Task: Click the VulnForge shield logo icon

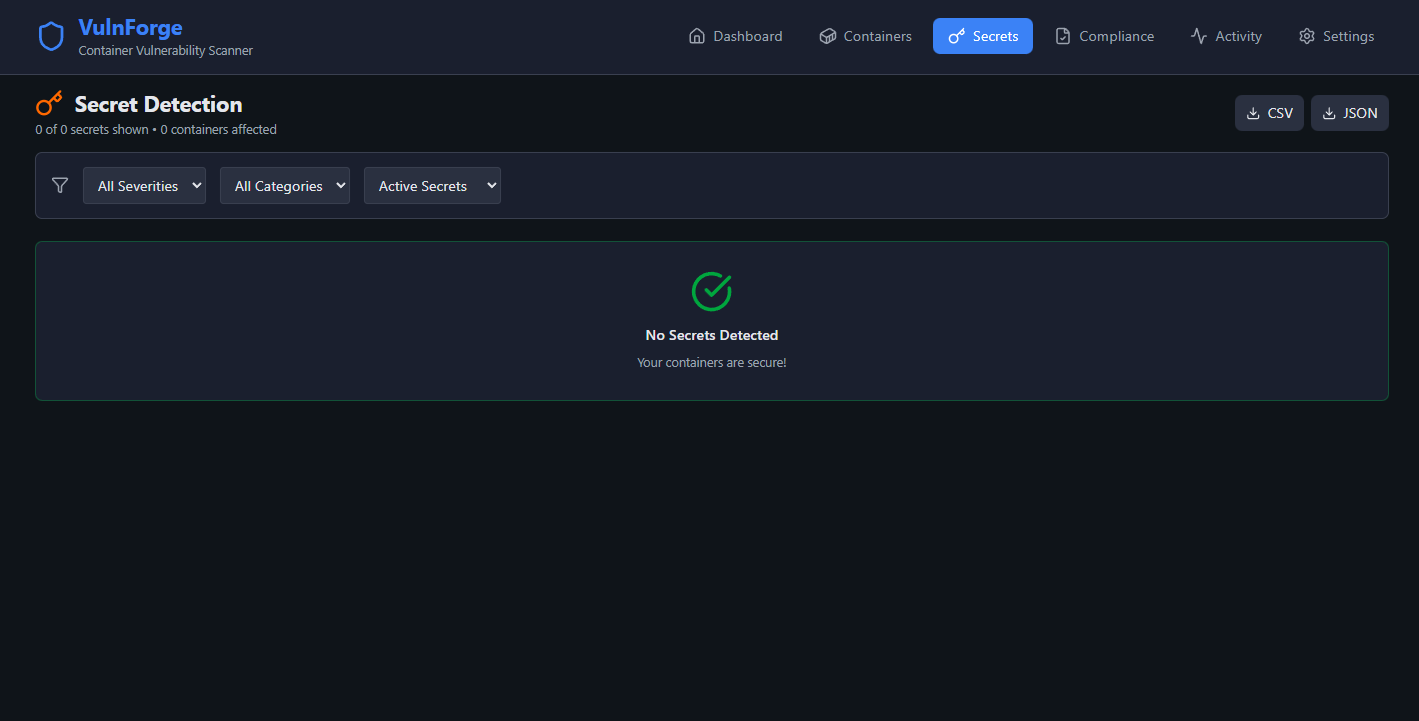Action: [x=51, y=37]
